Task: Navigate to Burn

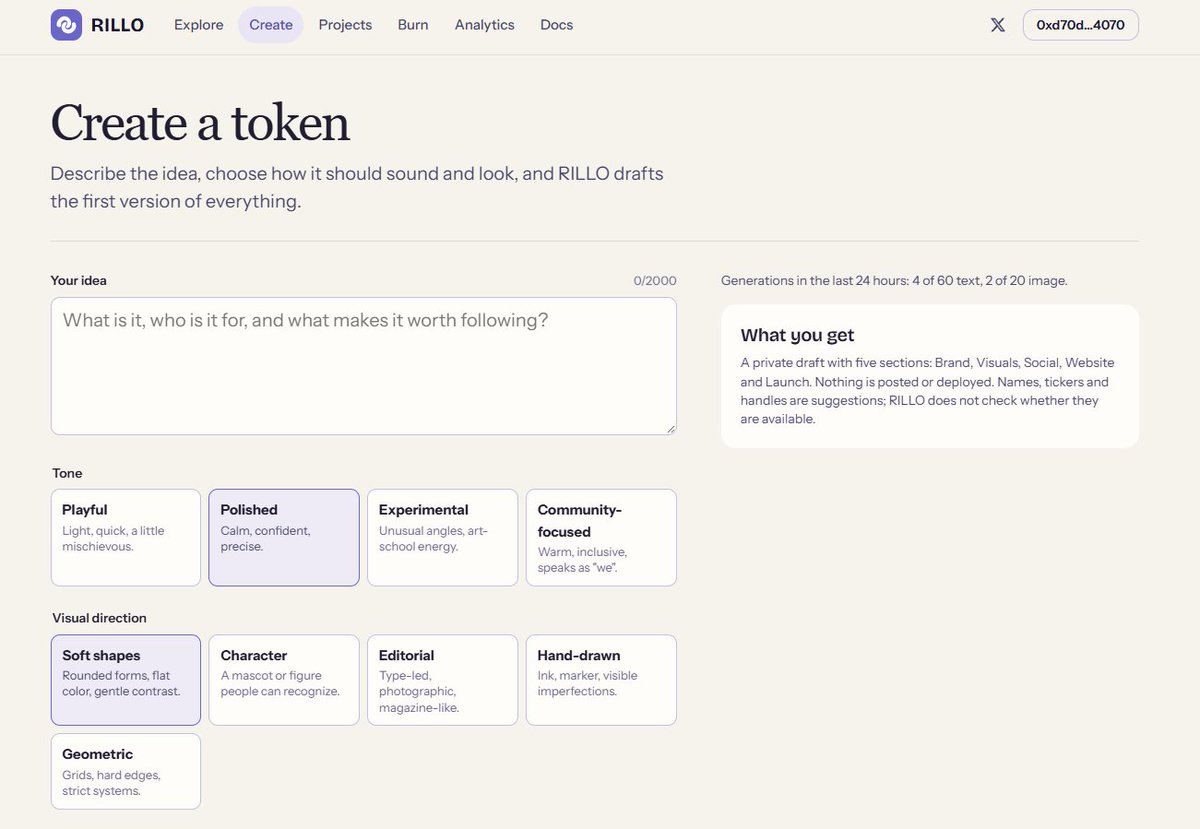Action: click(413, 25)
